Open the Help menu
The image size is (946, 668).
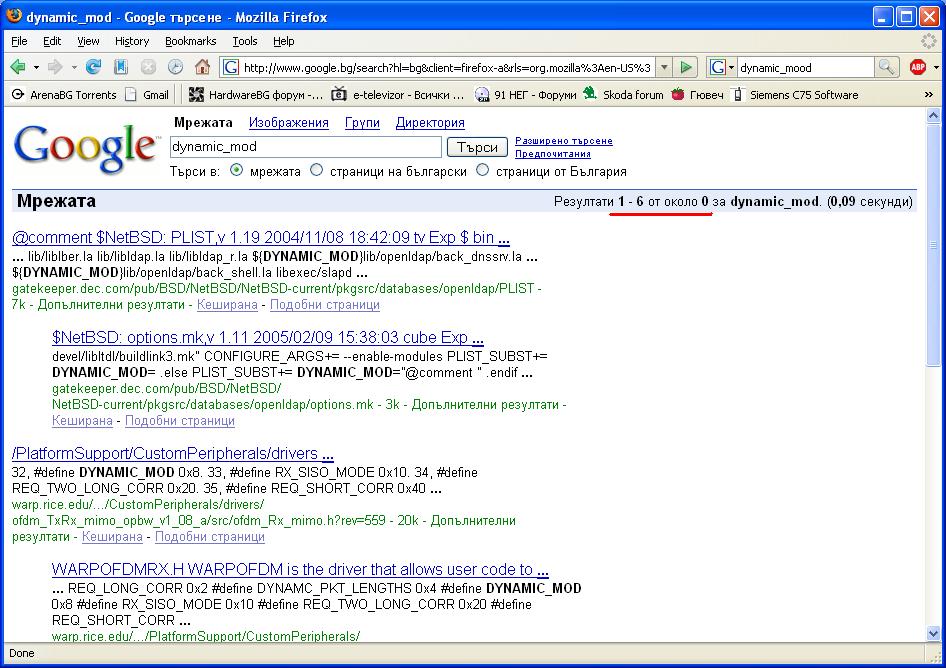point(284,41)
